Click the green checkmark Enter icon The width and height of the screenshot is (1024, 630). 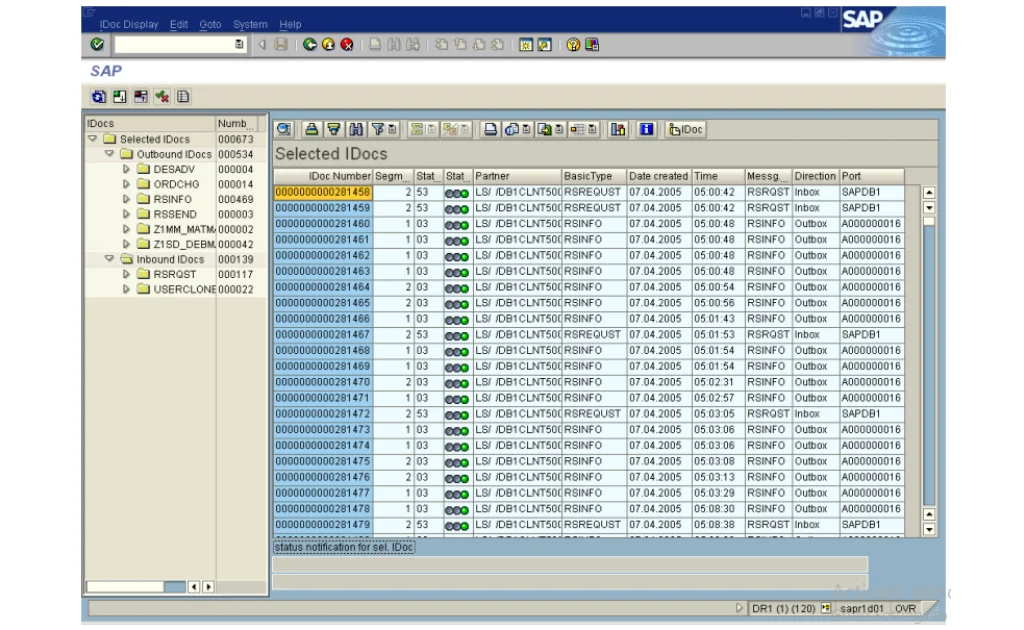tap(97, 44)
